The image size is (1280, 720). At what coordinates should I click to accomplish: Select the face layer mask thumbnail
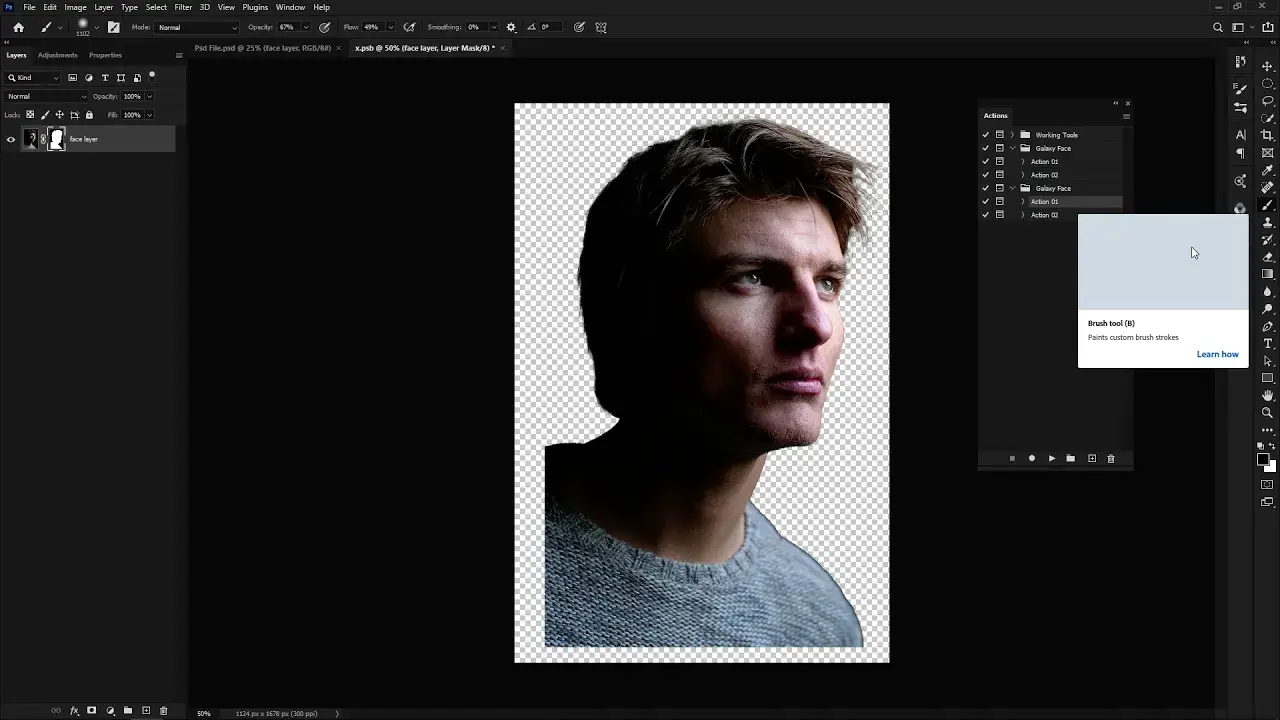click(56, 139)
